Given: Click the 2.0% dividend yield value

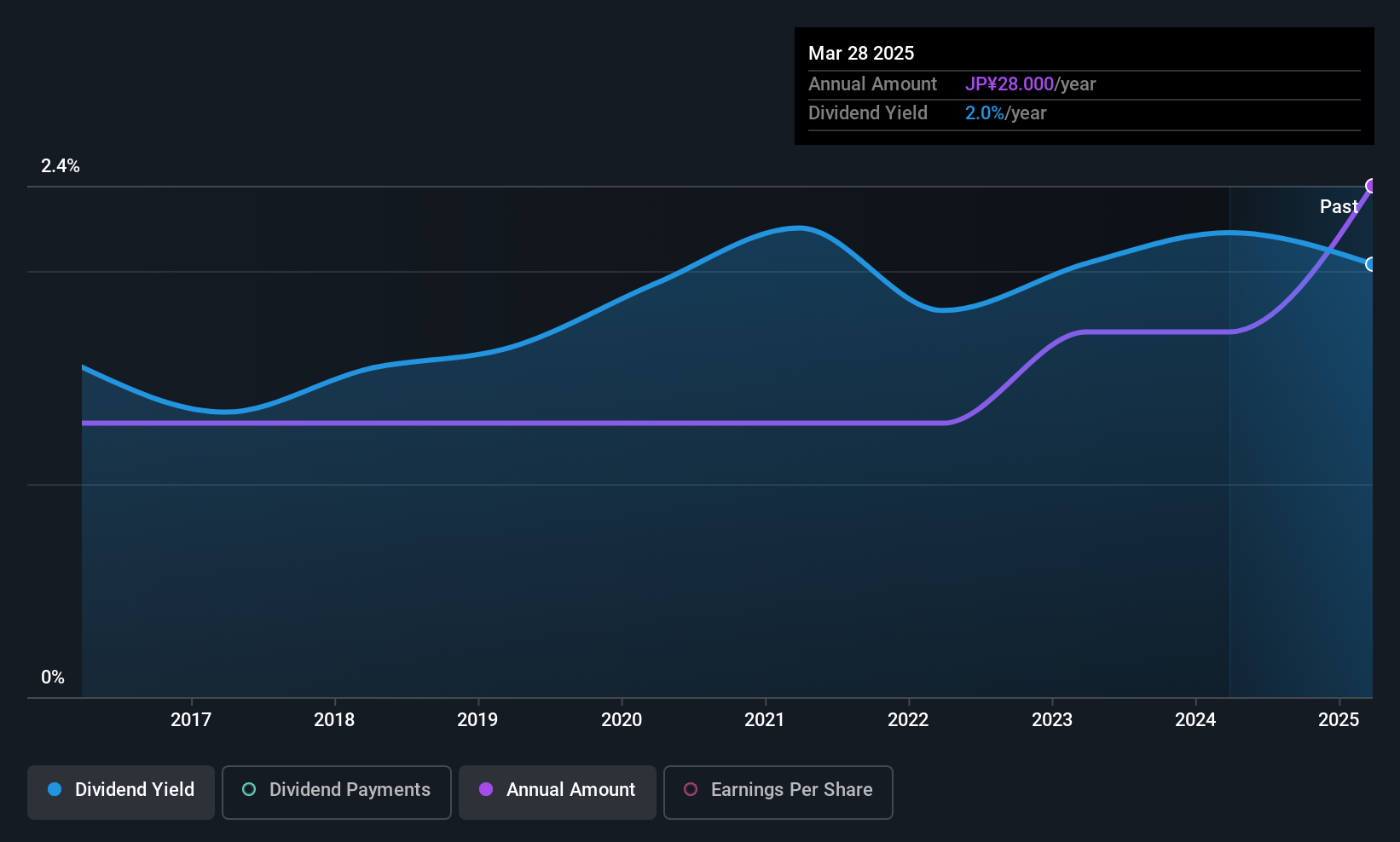Looking at the screenshot, I should click(985, 112).
